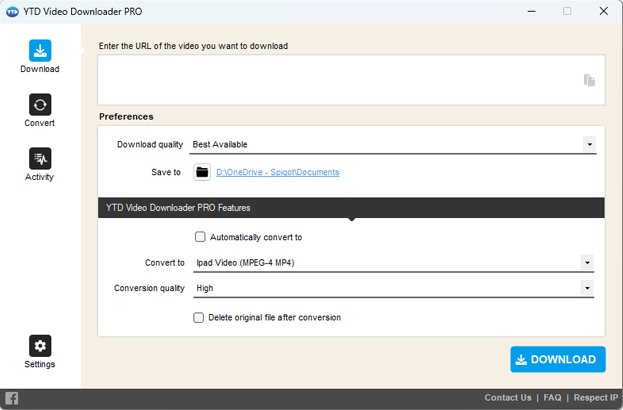623x410 pixels.
Task: Click the folder icon beside Save to
Action: (x=202, y=172)
